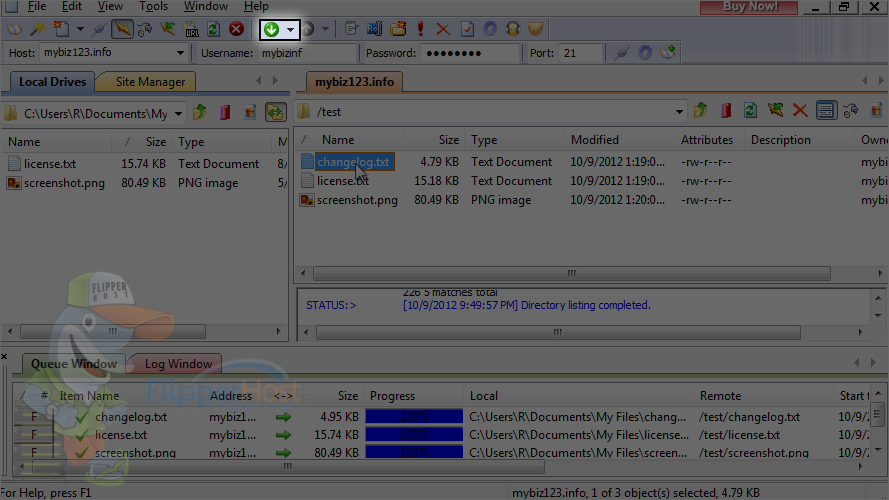Open the Properties document check icon
Viewport: 889px width, 500px height.
[x=467, y=29]
